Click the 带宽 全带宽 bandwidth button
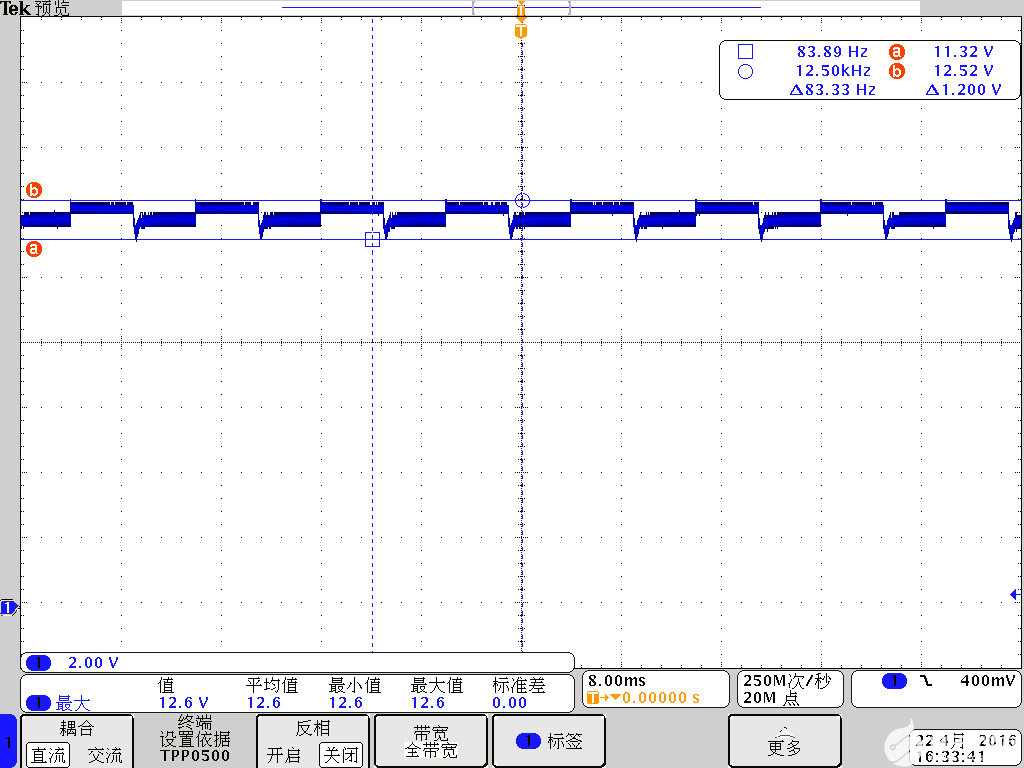 (430, 741)
